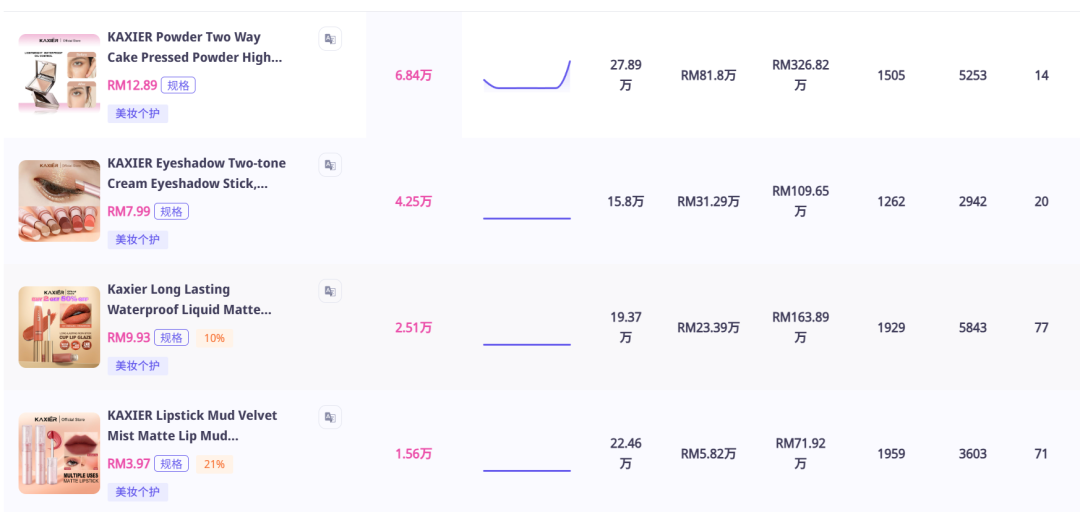Image resolution: width=1080 pixels, height=512 pixels.
Task: Open KAXIER Powder Two Way Cake product link
Action: tap(194, 47)
